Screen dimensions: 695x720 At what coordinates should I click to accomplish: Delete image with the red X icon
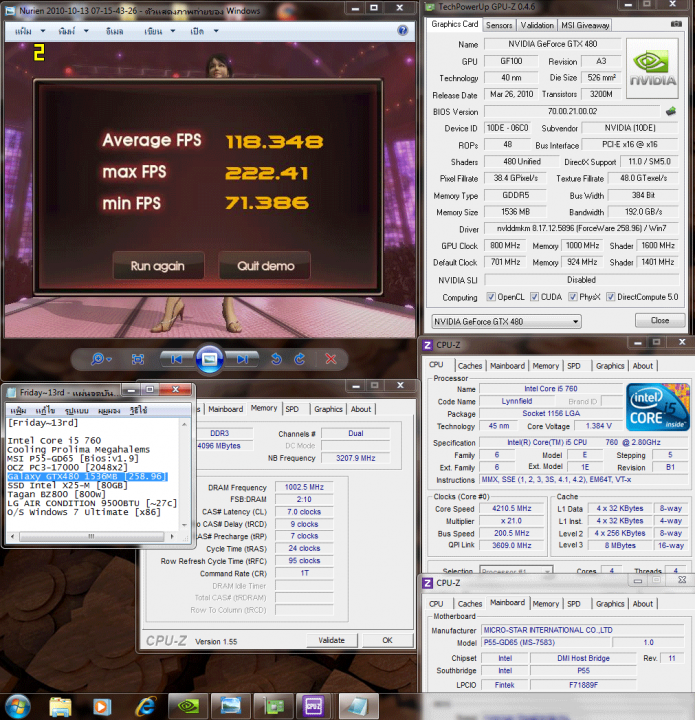[x=331, y=359]
